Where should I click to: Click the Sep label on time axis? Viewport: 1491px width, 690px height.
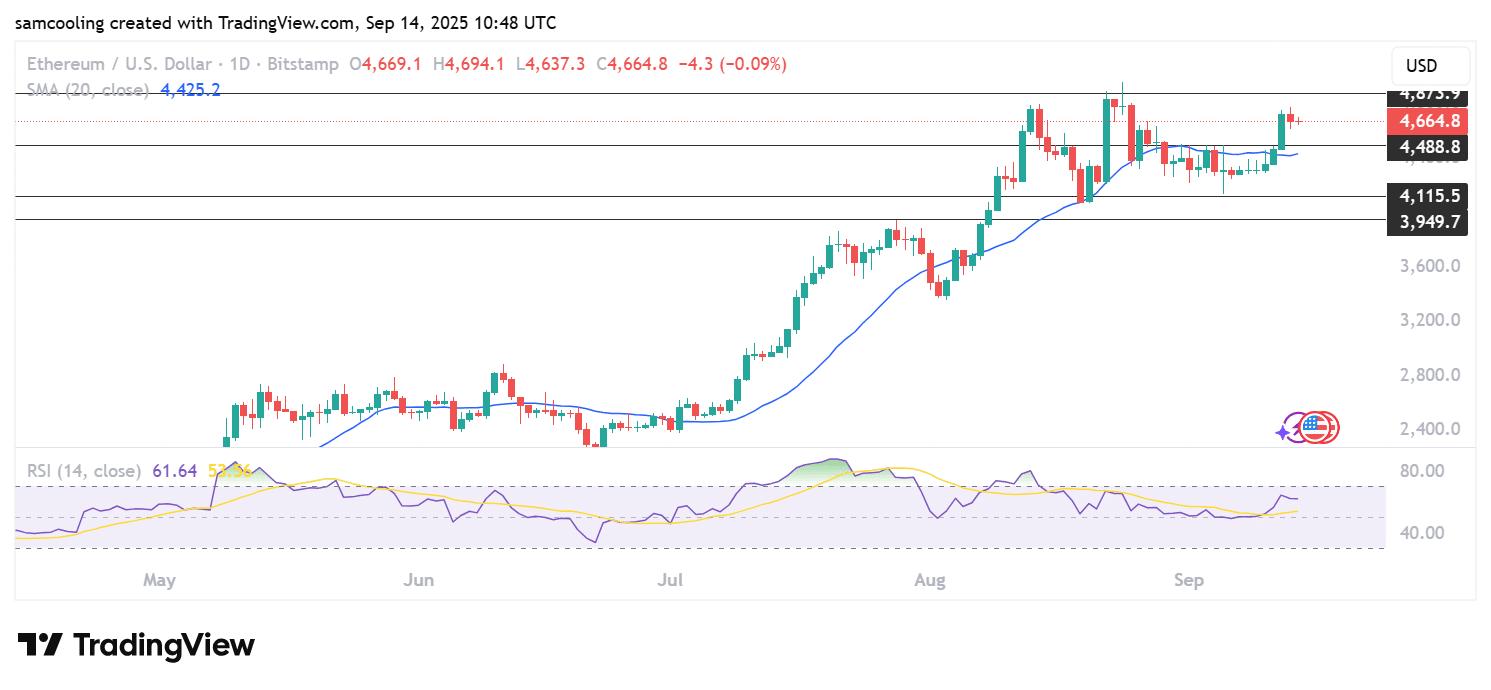[1188, 579]
